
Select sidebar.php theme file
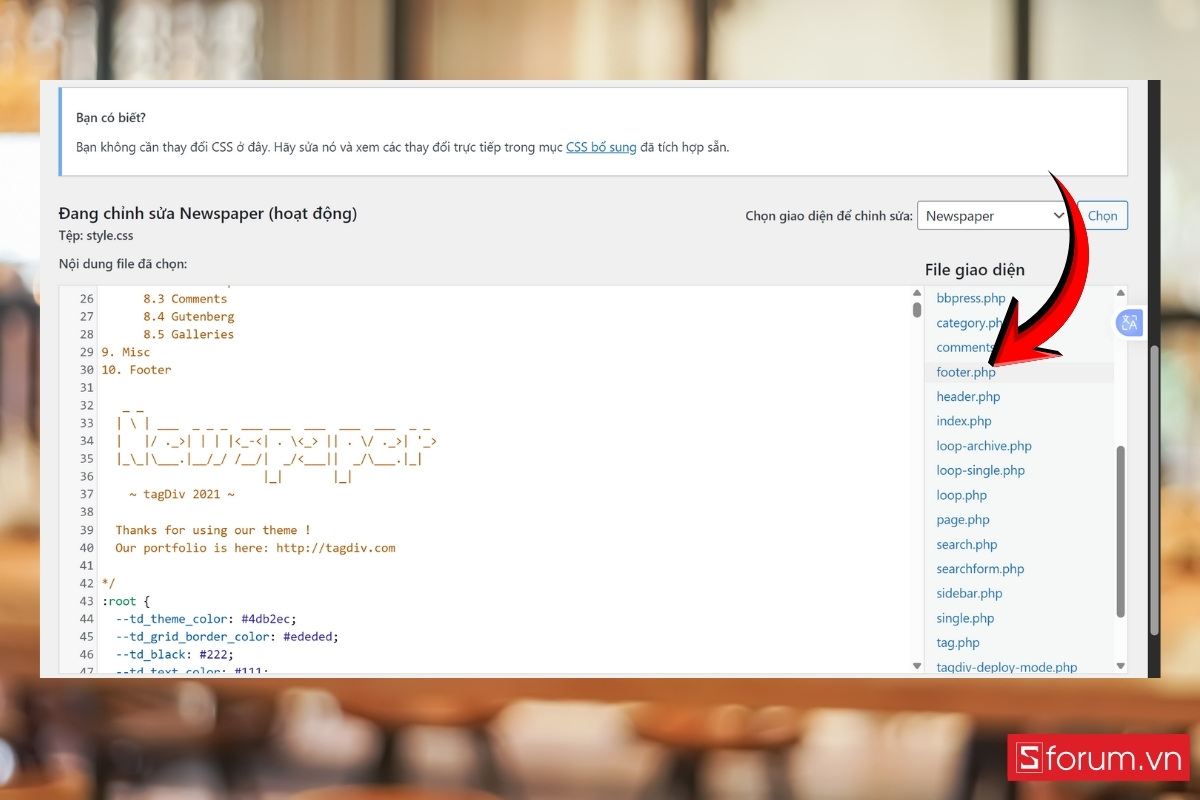coord(968,593)
